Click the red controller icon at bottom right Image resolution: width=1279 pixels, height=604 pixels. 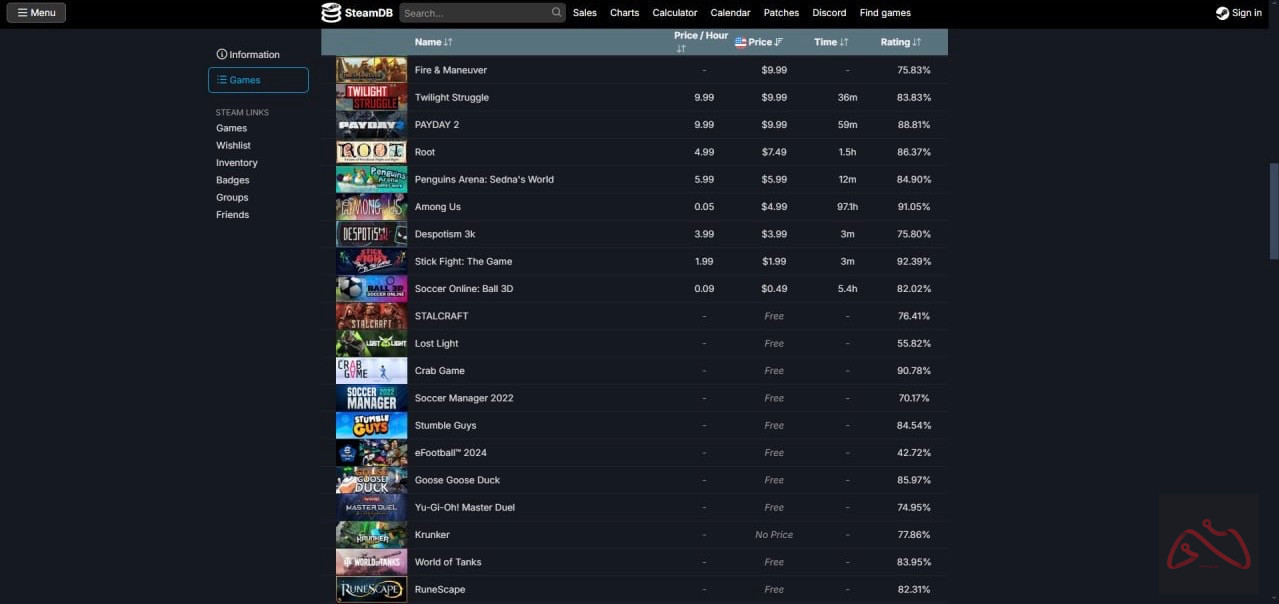[x=1208, y=546]
